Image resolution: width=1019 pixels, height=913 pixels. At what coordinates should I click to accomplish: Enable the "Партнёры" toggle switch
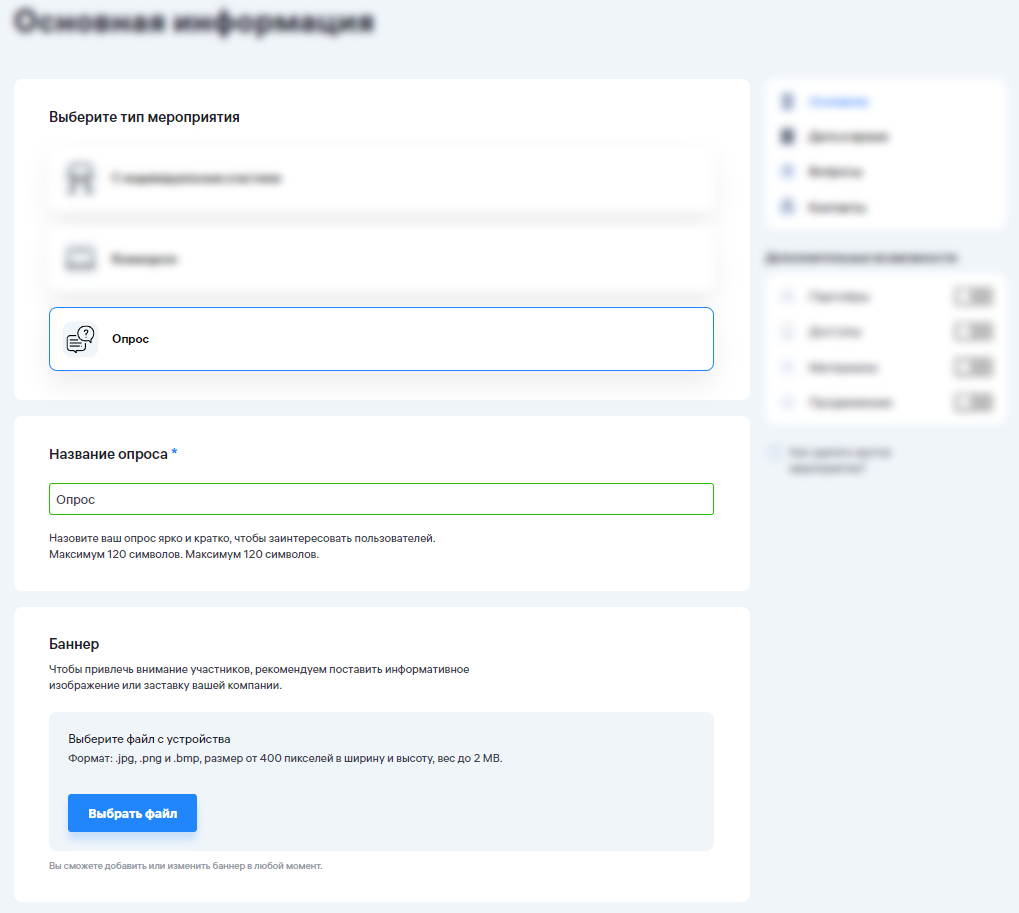tap(972, 297)
